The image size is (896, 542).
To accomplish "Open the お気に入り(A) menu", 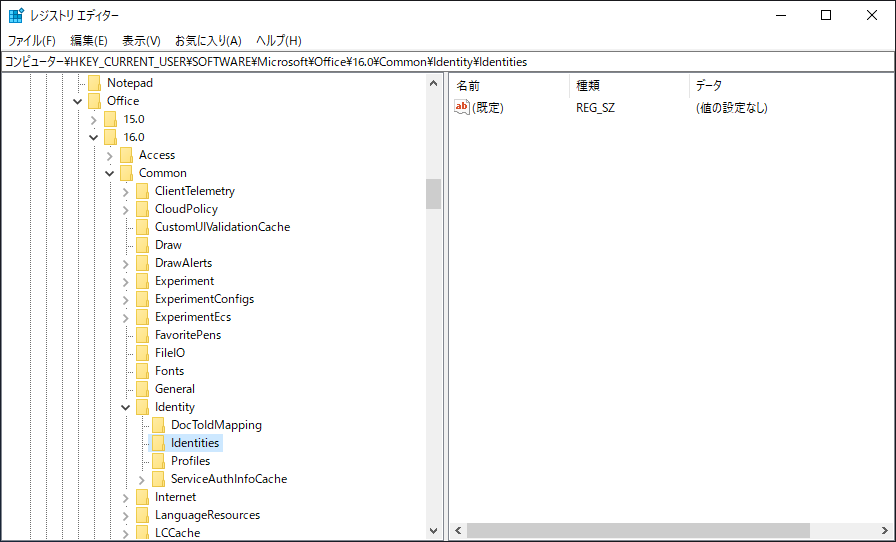I will pyautogui.click(x=208, y=41).
